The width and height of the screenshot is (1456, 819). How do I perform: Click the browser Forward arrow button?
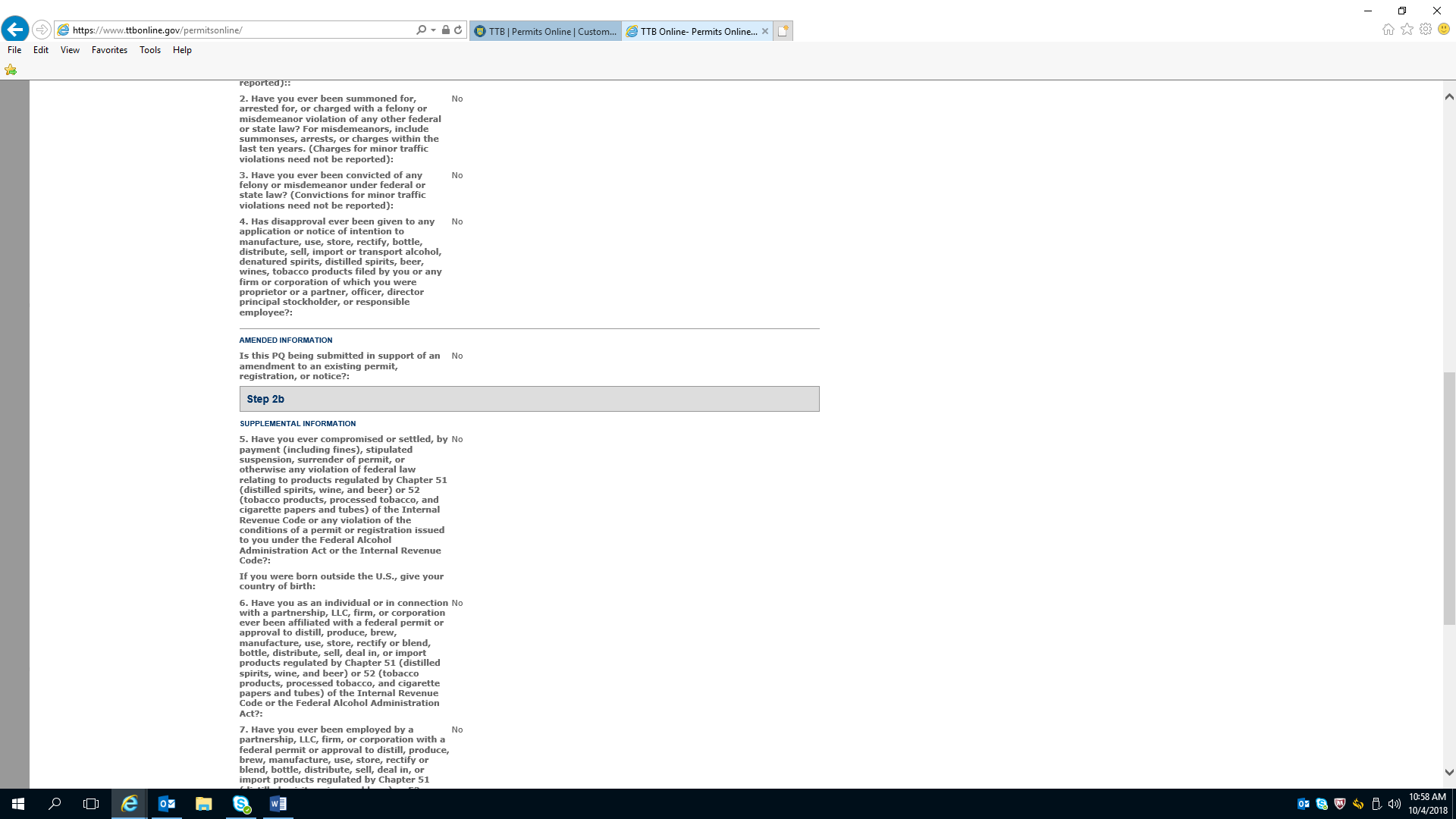coord(42,30)
